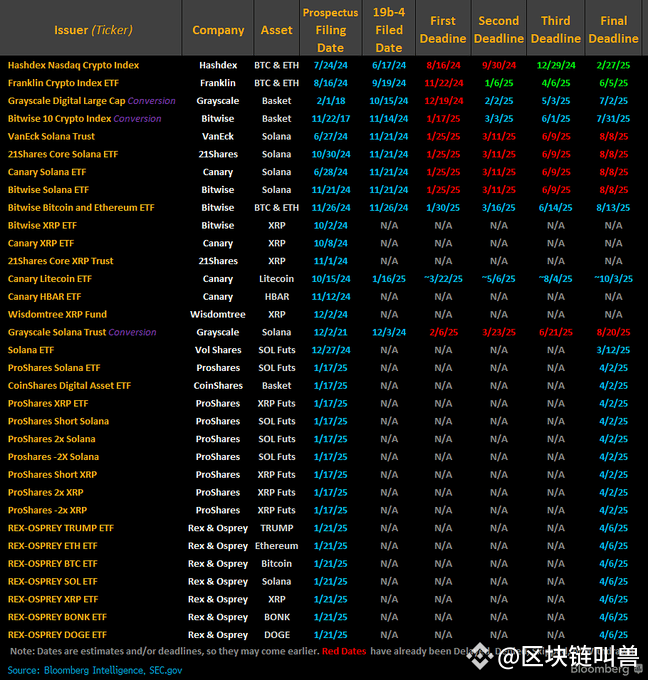The width and height of the screenshot is (648, 680).
Task: Click Canary Solana ETF issuer name
Action: (x=47, y=172)
